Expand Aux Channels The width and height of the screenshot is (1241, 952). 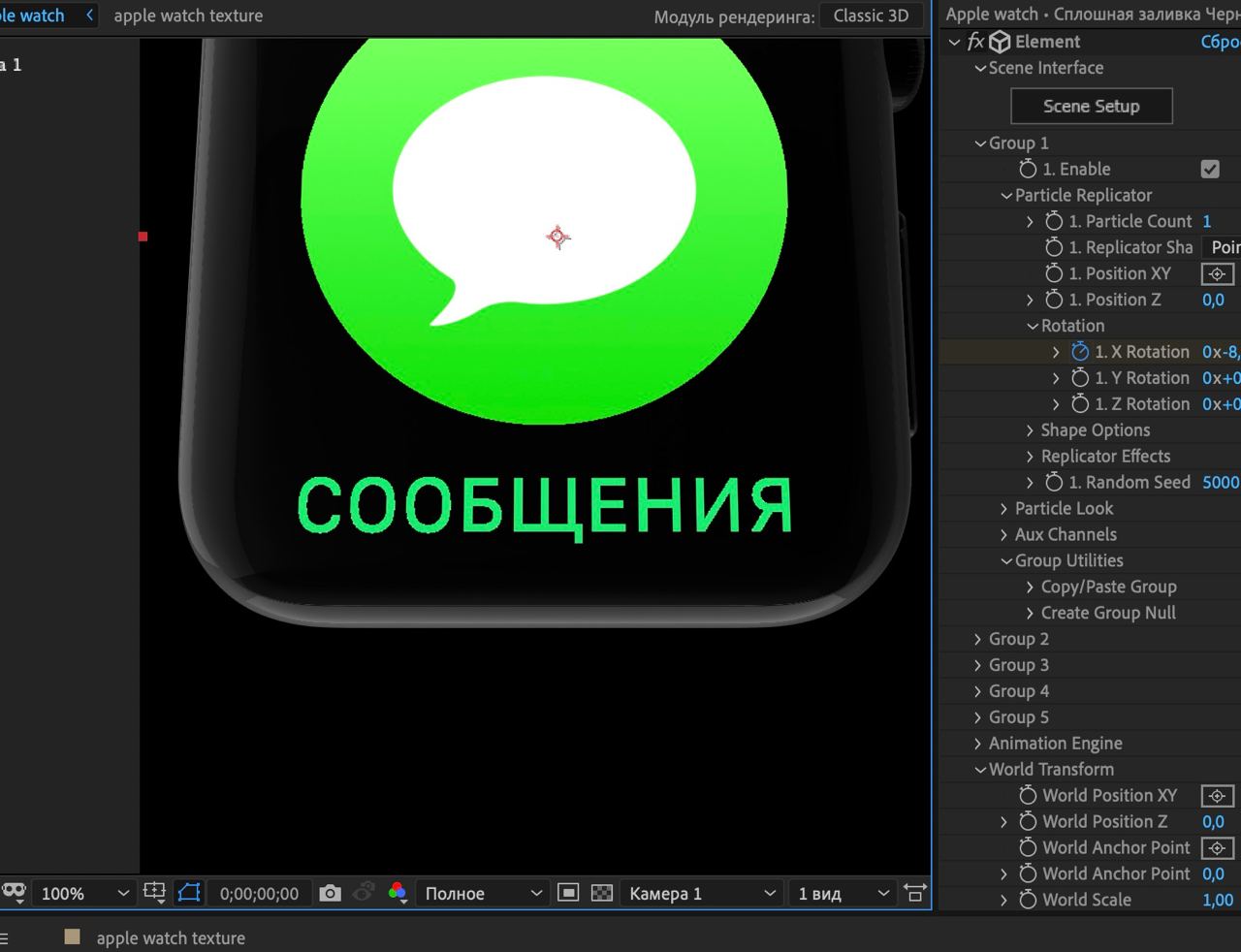(1004, 534)
